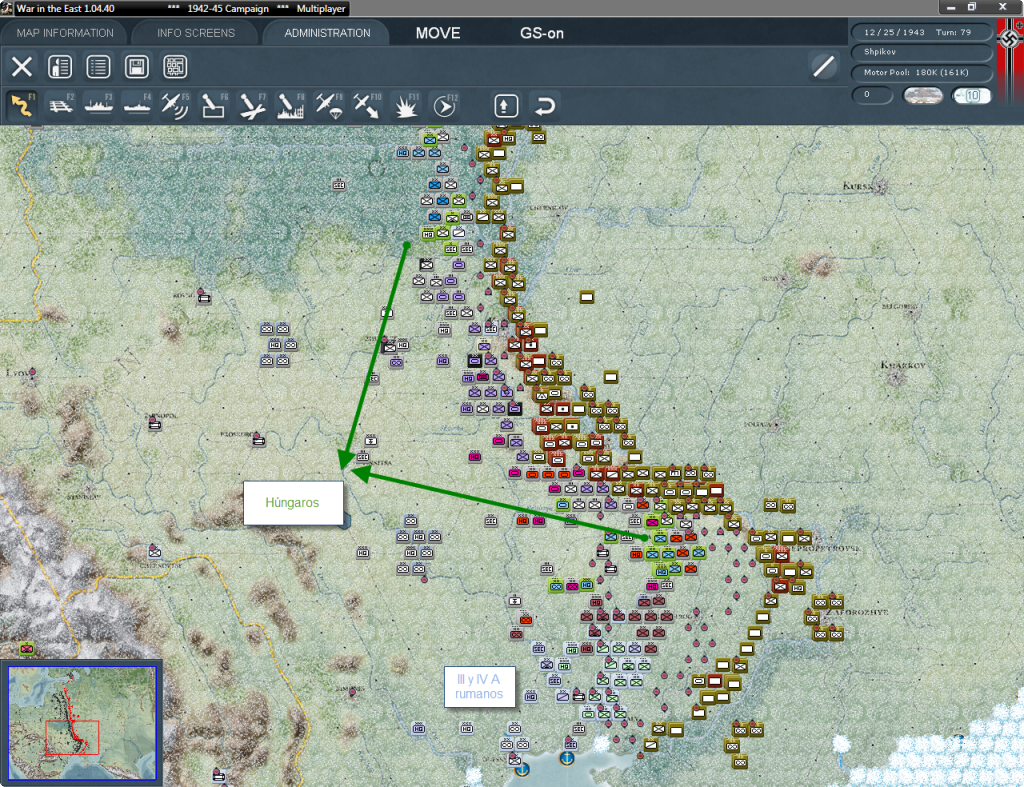1024x787 pixels.
Task: Click the Kharkov city label on the map
Action: point(903,365)
